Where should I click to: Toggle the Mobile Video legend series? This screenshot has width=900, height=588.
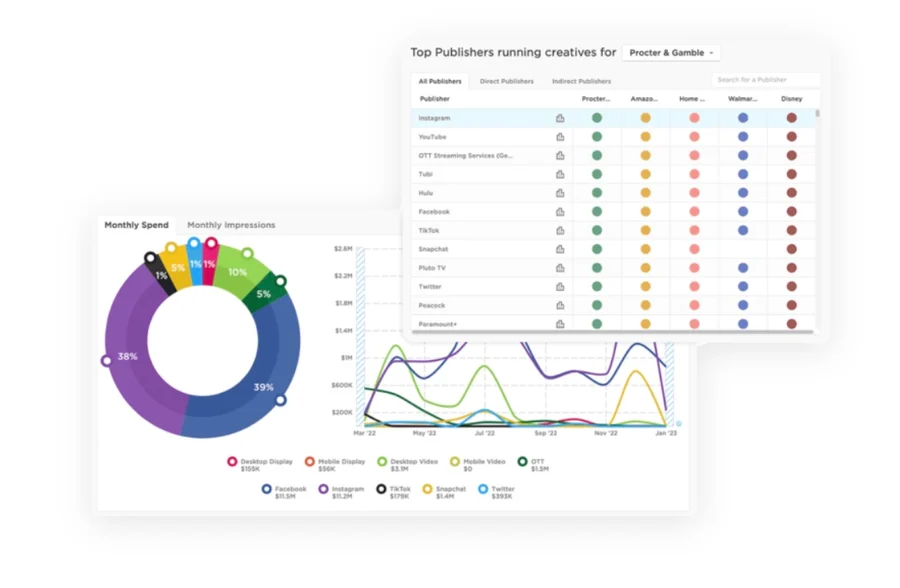tap(478, 465)
